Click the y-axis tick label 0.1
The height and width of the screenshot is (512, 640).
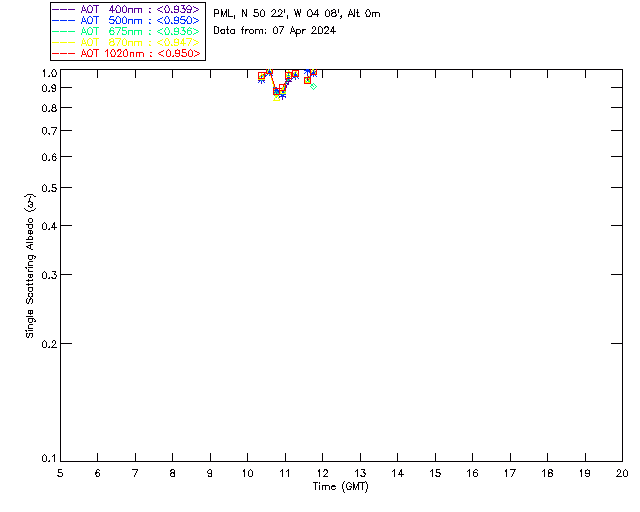click(x=51, y=459)
